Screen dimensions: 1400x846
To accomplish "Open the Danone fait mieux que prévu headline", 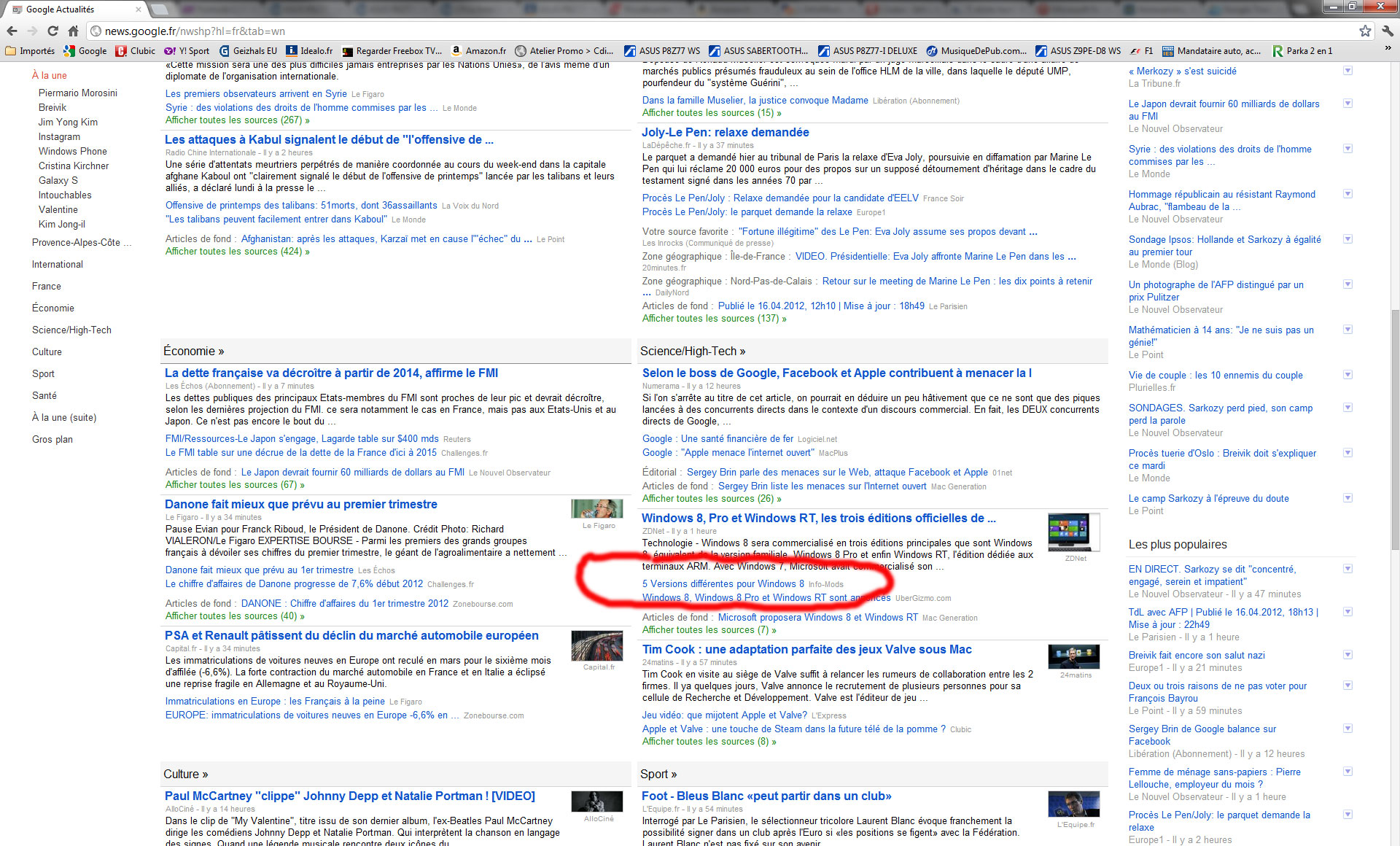I will [300, 504].
